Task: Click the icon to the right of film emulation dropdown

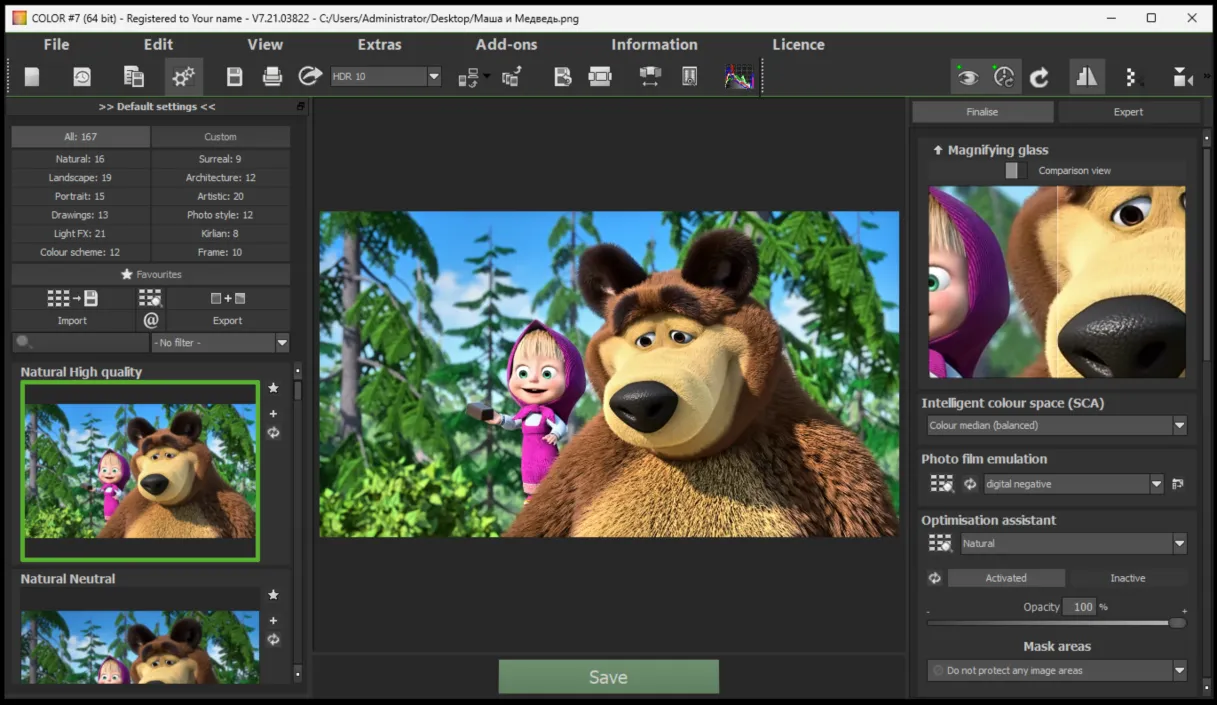Action: pyautogui.click(x=1178, y=484)
